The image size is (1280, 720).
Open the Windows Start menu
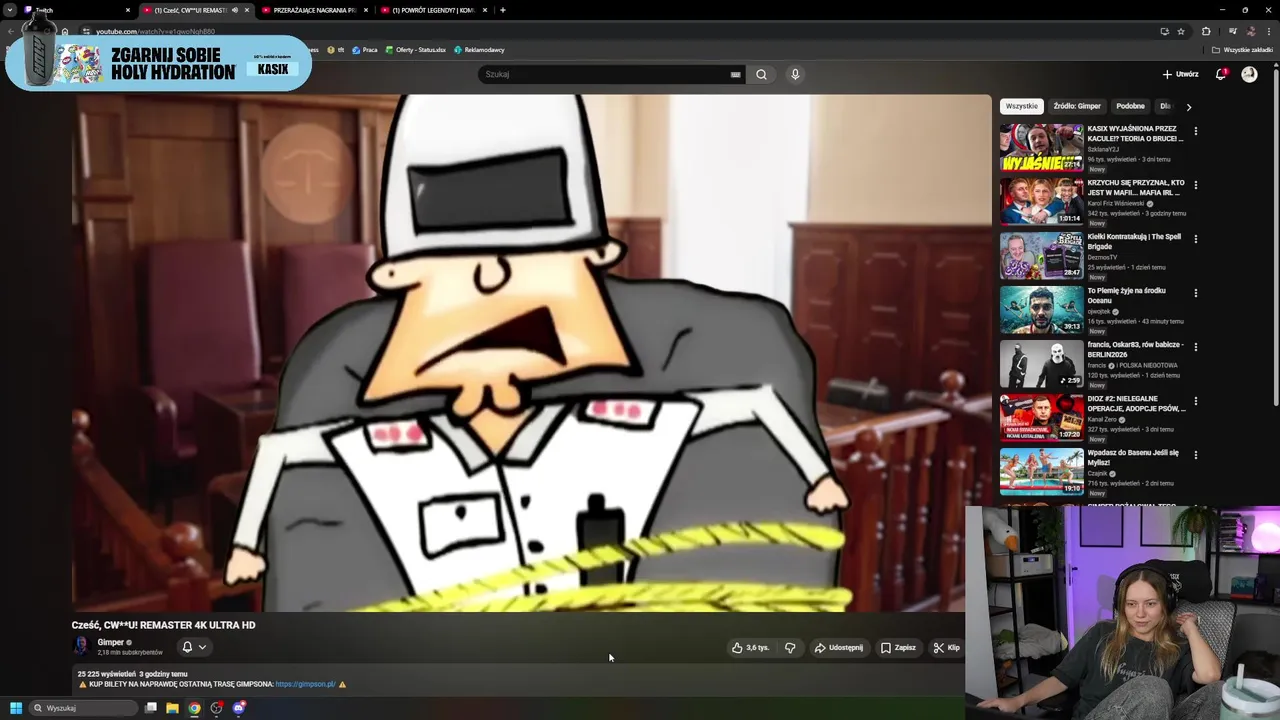[16, 708]
